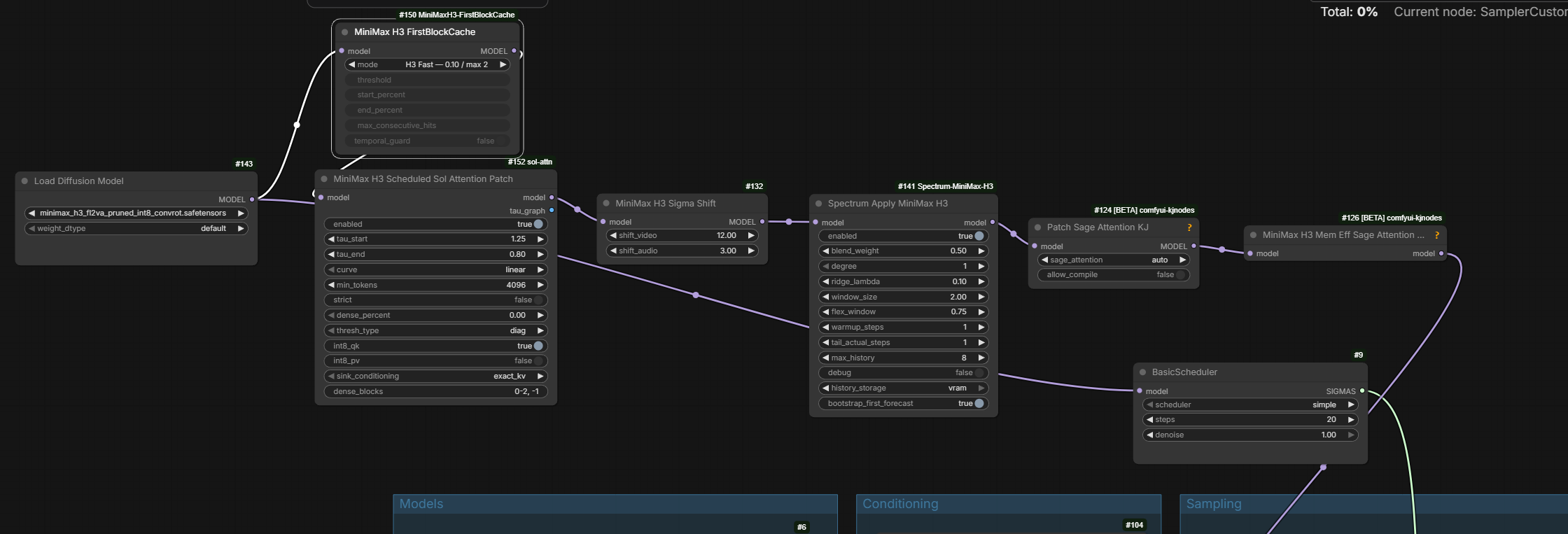Viewport: 1568px width, 534px height.
Task: Decrease shift_audio with left arrow
Action: (613, 251)
